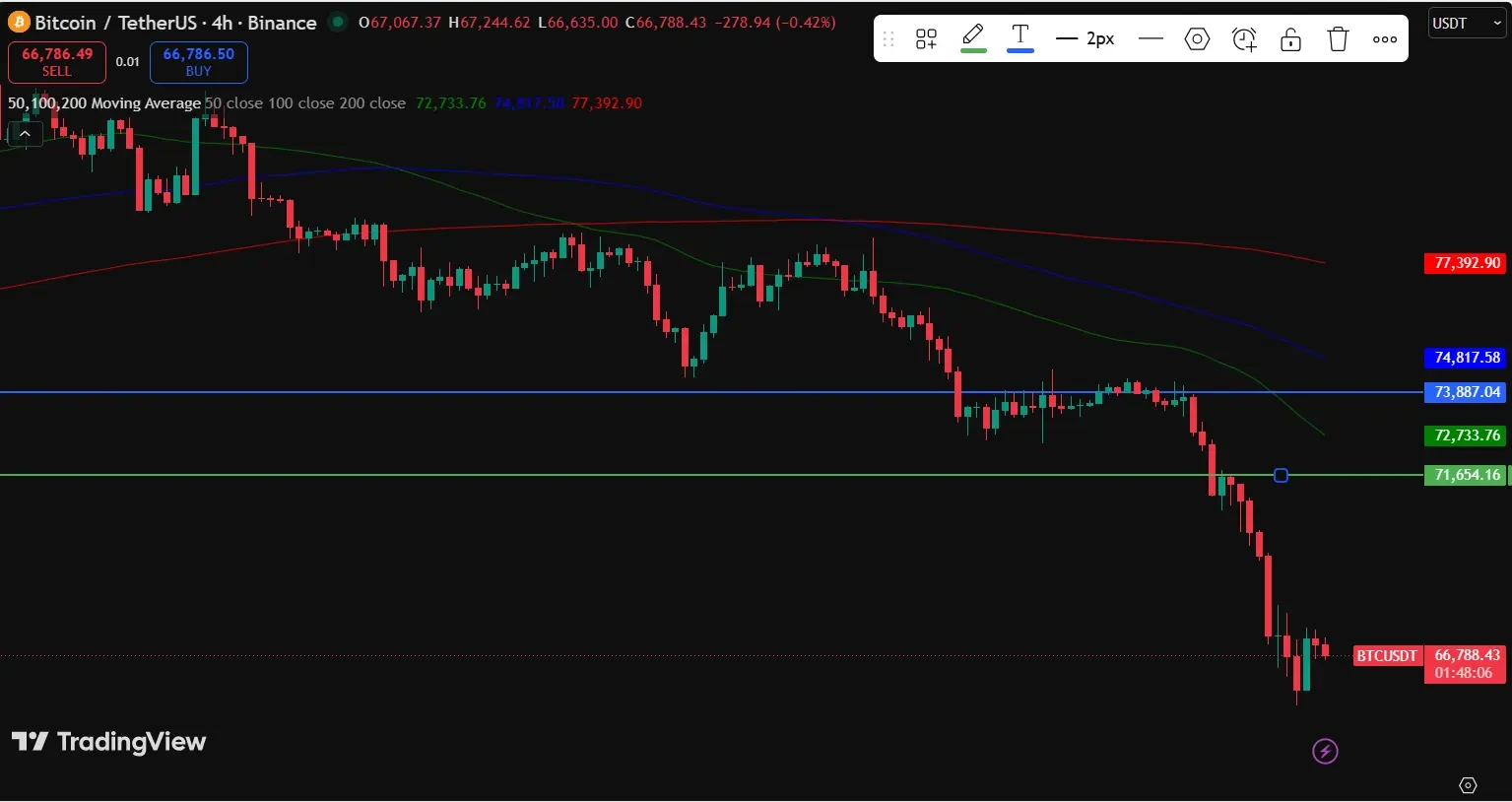Select the 73,887.04 horizontal line price label
1512x802 pixels.
[x=1466, y=392]
